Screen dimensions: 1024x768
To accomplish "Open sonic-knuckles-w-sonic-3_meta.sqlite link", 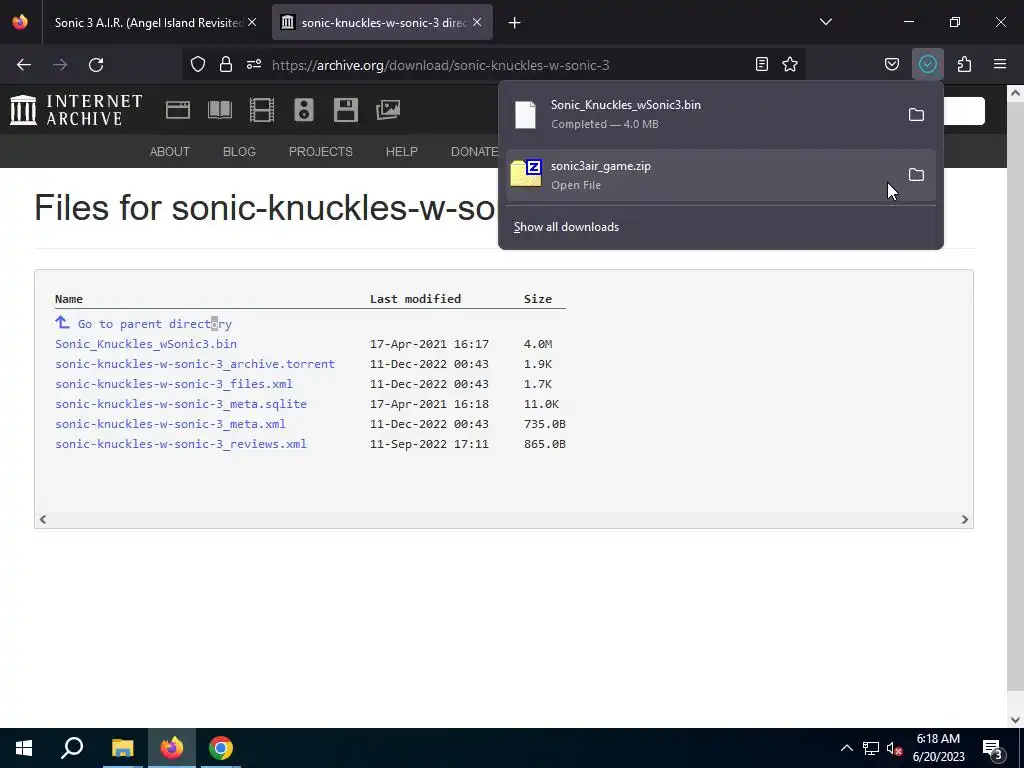I will point(181,404).
